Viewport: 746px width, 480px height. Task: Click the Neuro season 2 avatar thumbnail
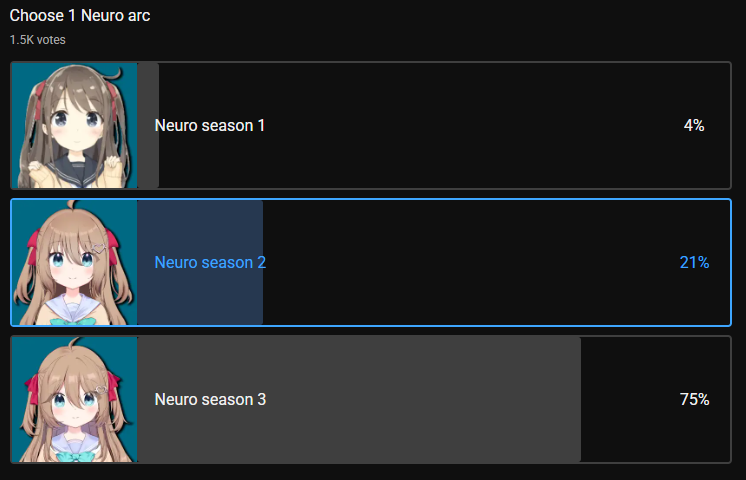(x=74, y=262)
